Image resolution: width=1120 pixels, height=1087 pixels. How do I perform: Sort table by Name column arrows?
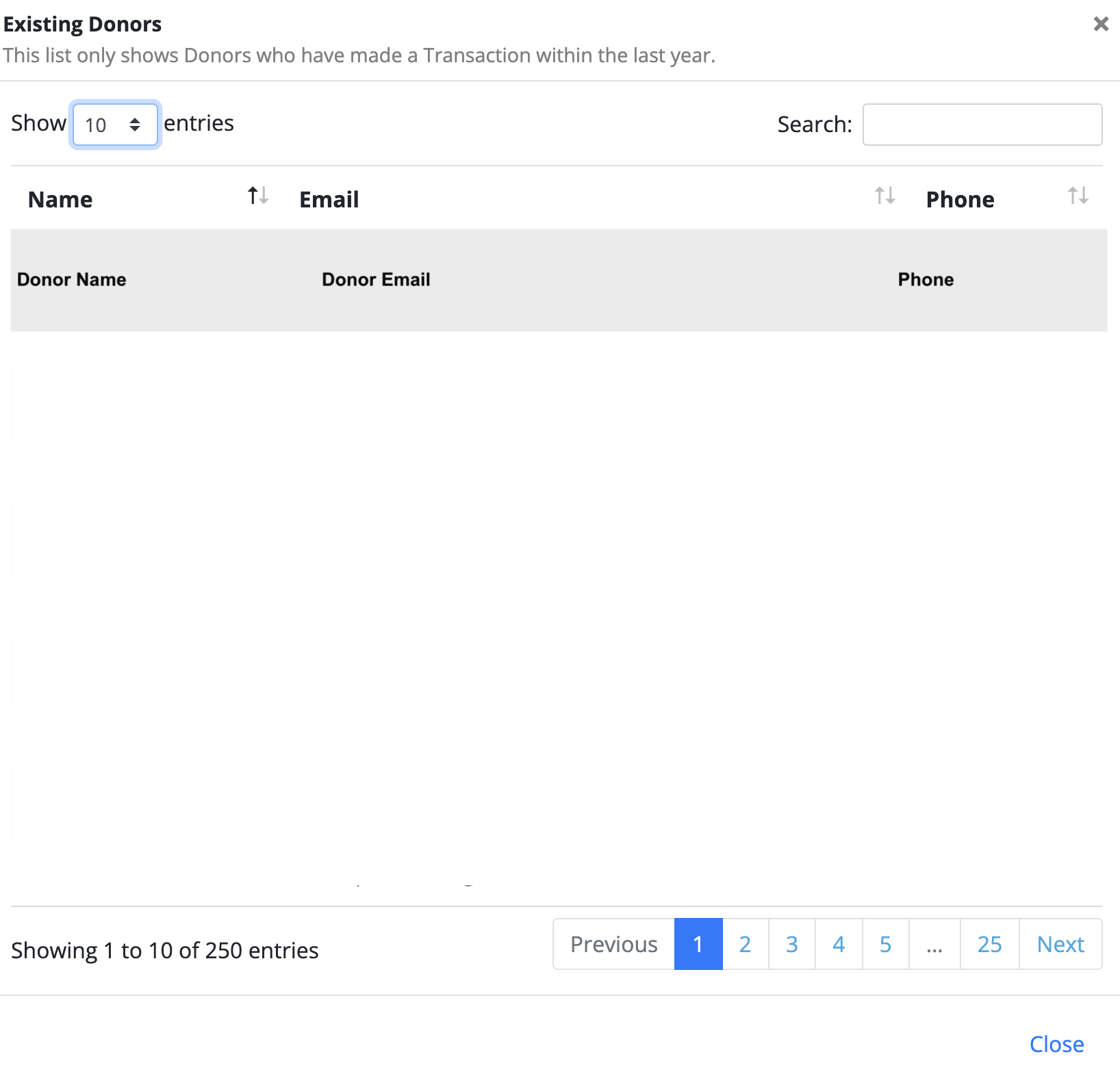pos(257,196)
